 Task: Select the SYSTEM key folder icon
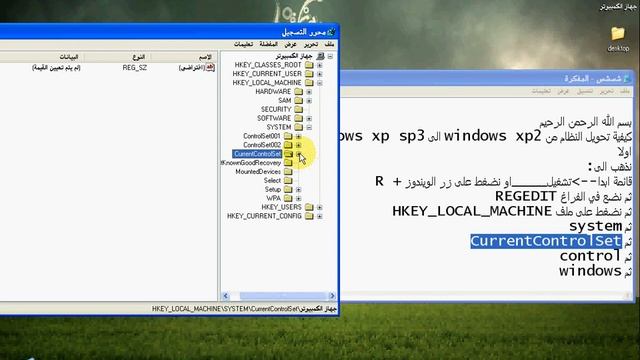pyautogui.click(x=299, y=127)
